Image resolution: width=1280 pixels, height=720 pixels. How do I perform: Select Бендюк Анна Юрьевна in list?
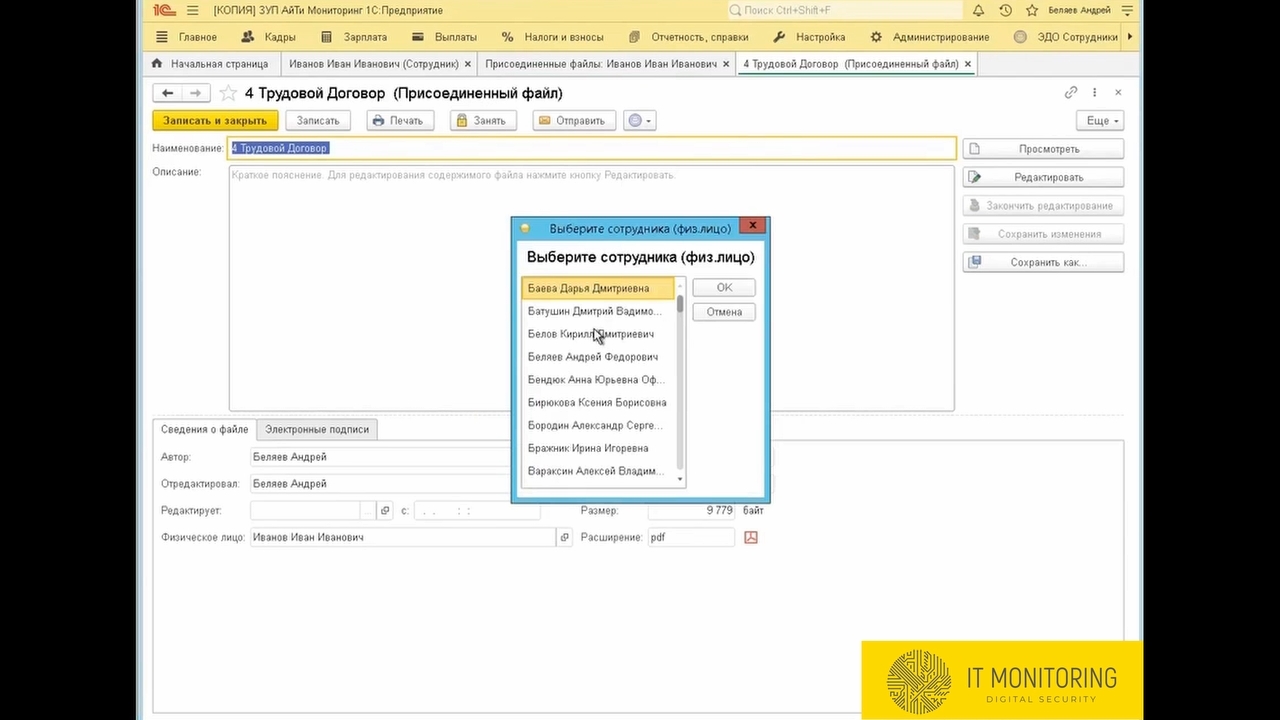[x=598, y=380]
